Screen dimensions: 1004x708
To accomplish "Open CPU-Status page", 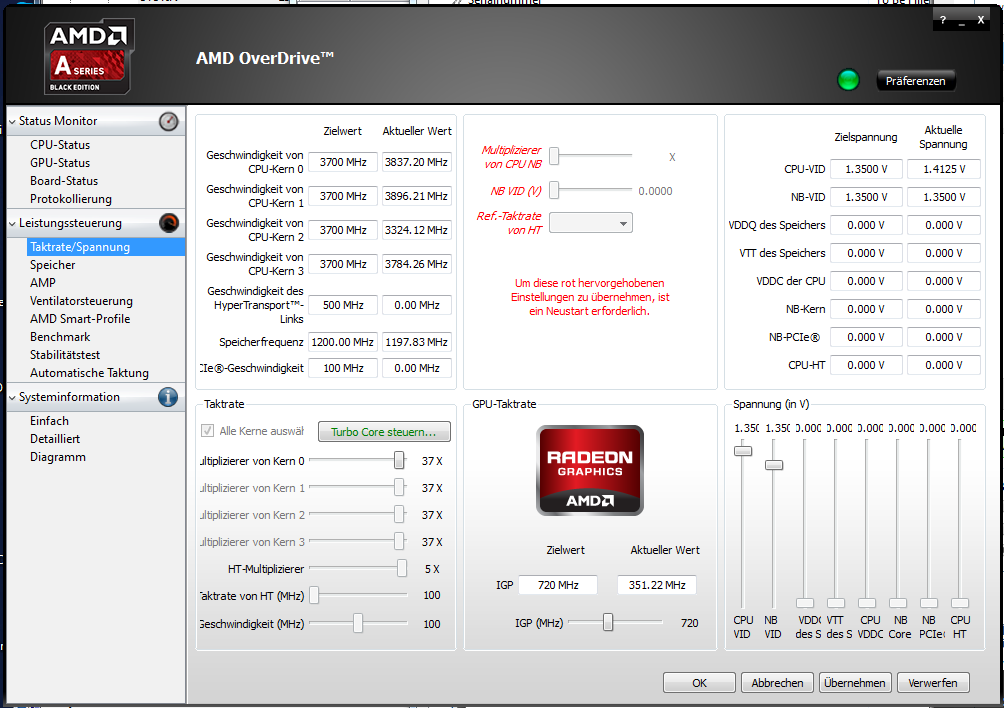I will (60, 145).
